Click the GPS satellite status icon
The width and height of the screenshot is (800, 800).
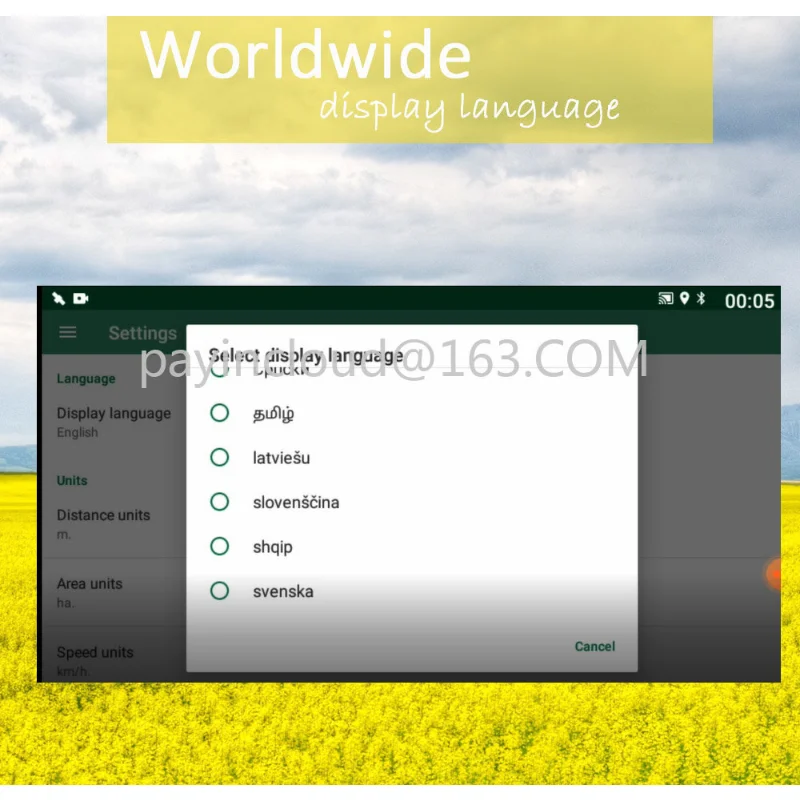pos(59,298)
